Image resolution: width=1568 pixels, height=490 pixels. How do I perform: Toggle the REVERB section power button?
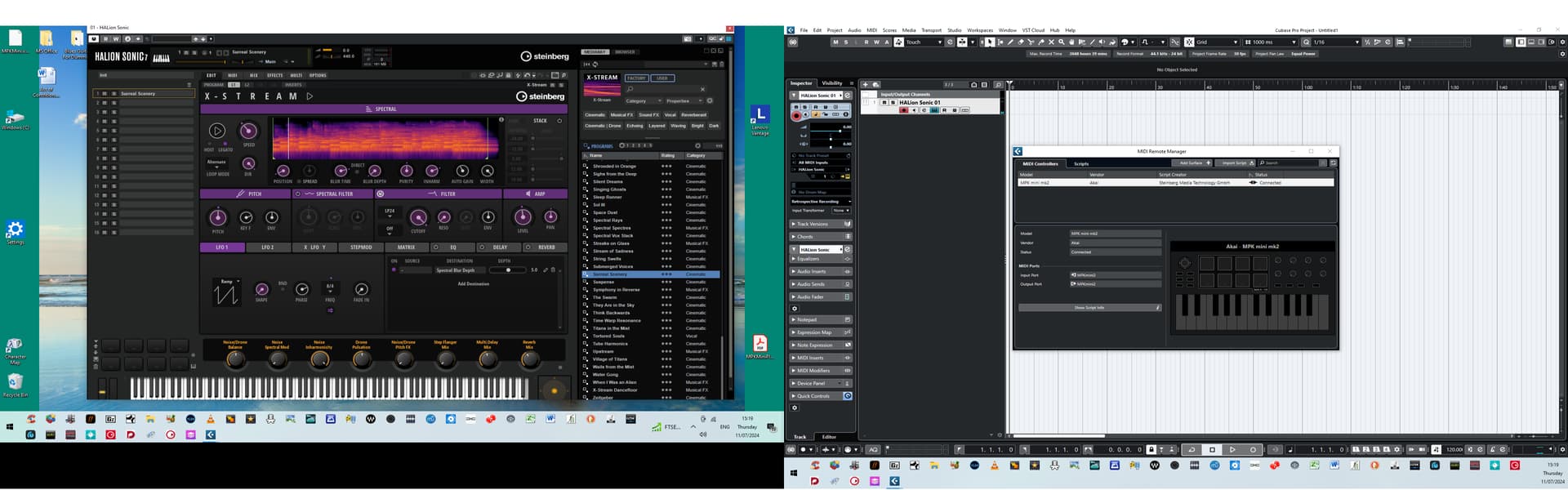pyautogui.click(x=528, y=247)
